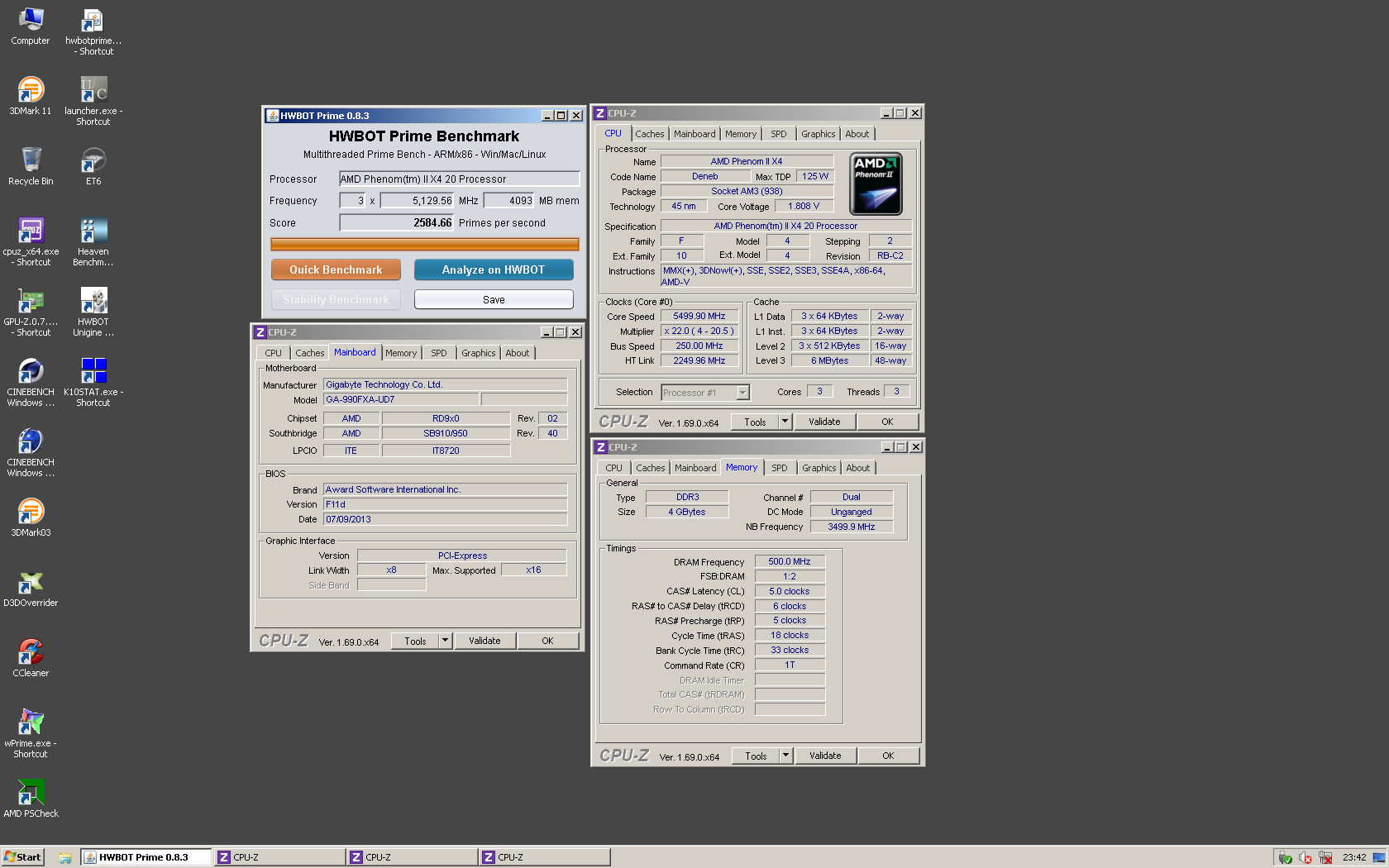Switch to Caches tab in CPU window

point(650,134)
